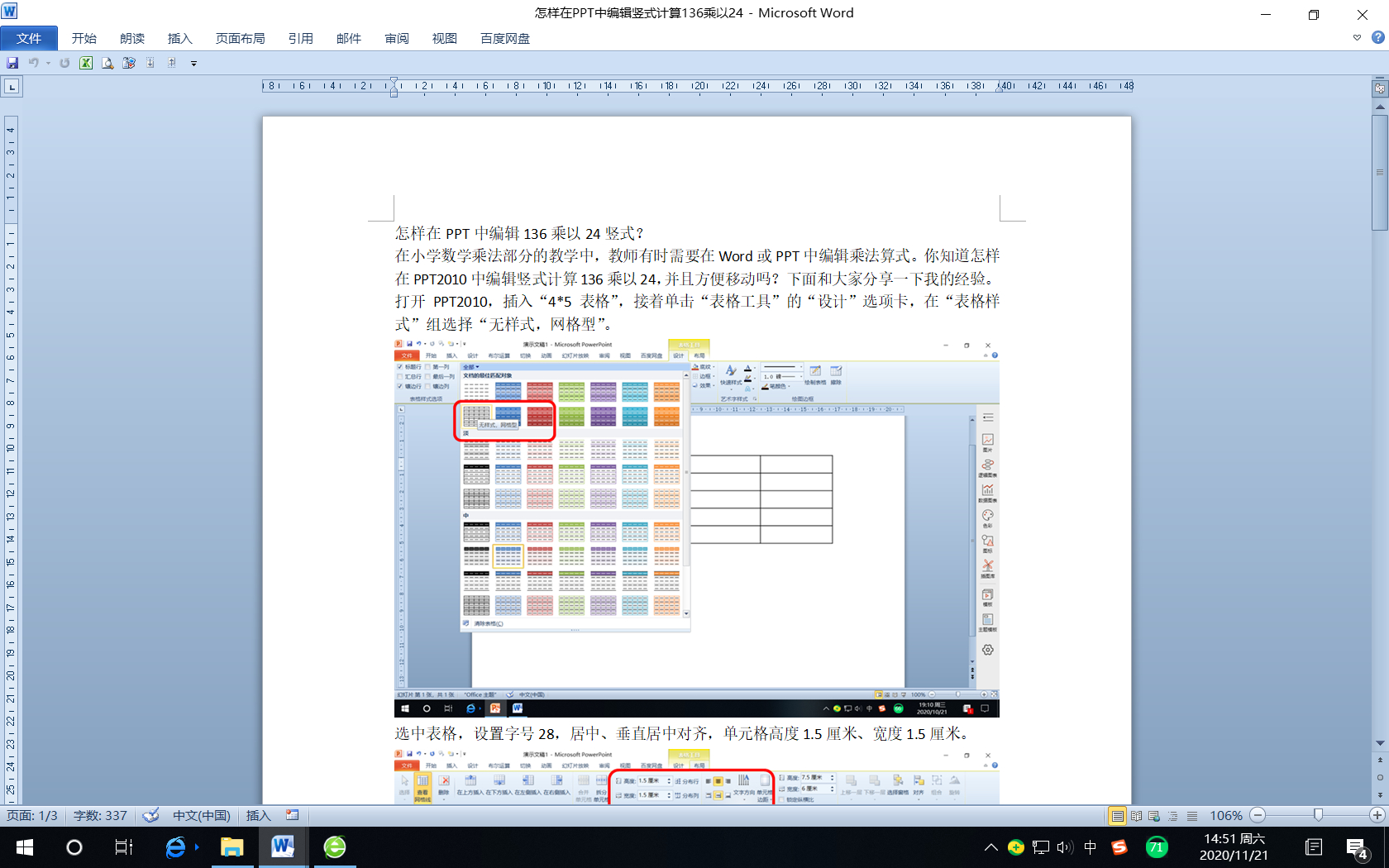Image resolution: width=1389 pixels, height=868 pixels.
Task: Click the tab stop selector (L) beside the ruler
Action: [x=12, y=86]
